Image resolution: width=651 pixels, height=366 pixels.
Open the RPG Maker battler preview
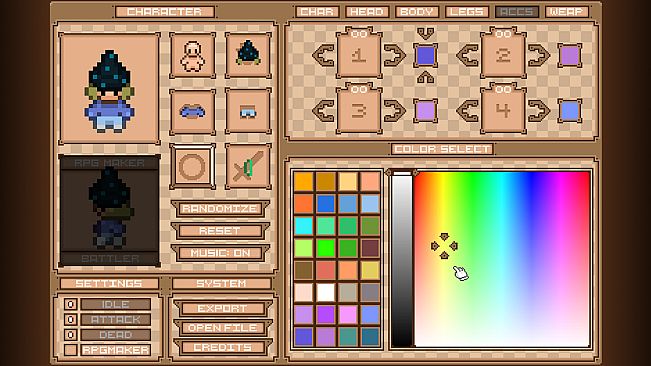tap(110, 210)
